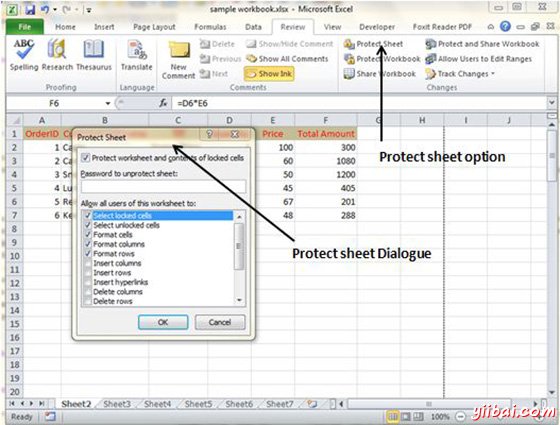Click the insert function fx icon

pyautogui.click(x=163, y=103)
